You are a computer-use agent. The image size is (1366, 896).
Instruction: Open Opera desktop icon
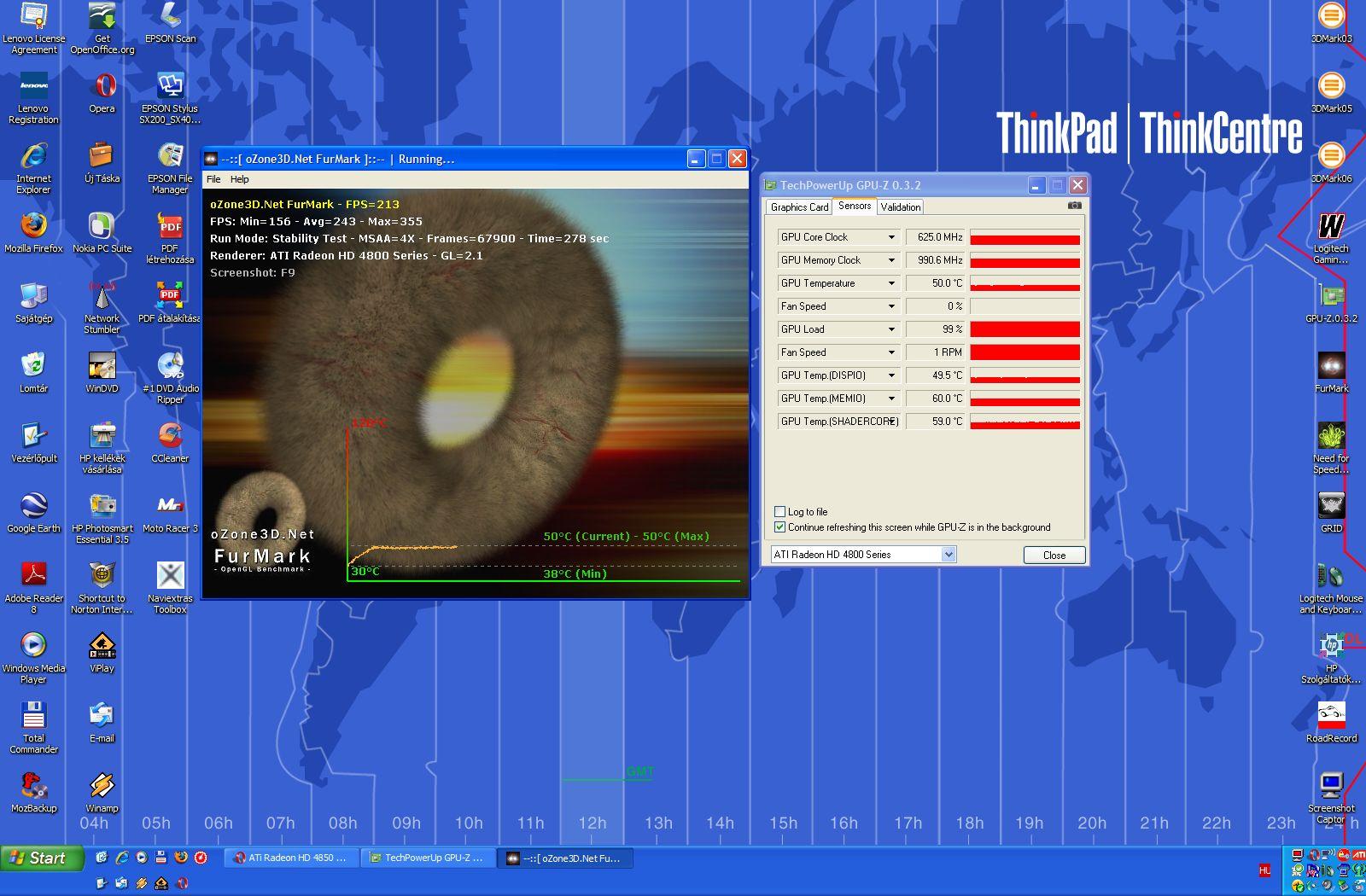click(102, 92)
